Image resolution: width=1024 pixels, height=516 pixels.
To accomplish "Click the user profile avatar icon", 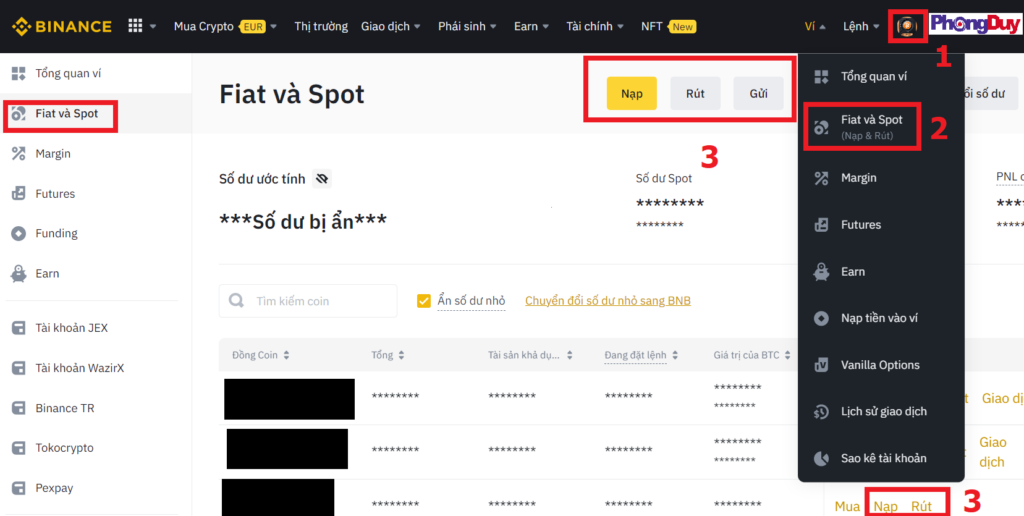I will point(908,26).
